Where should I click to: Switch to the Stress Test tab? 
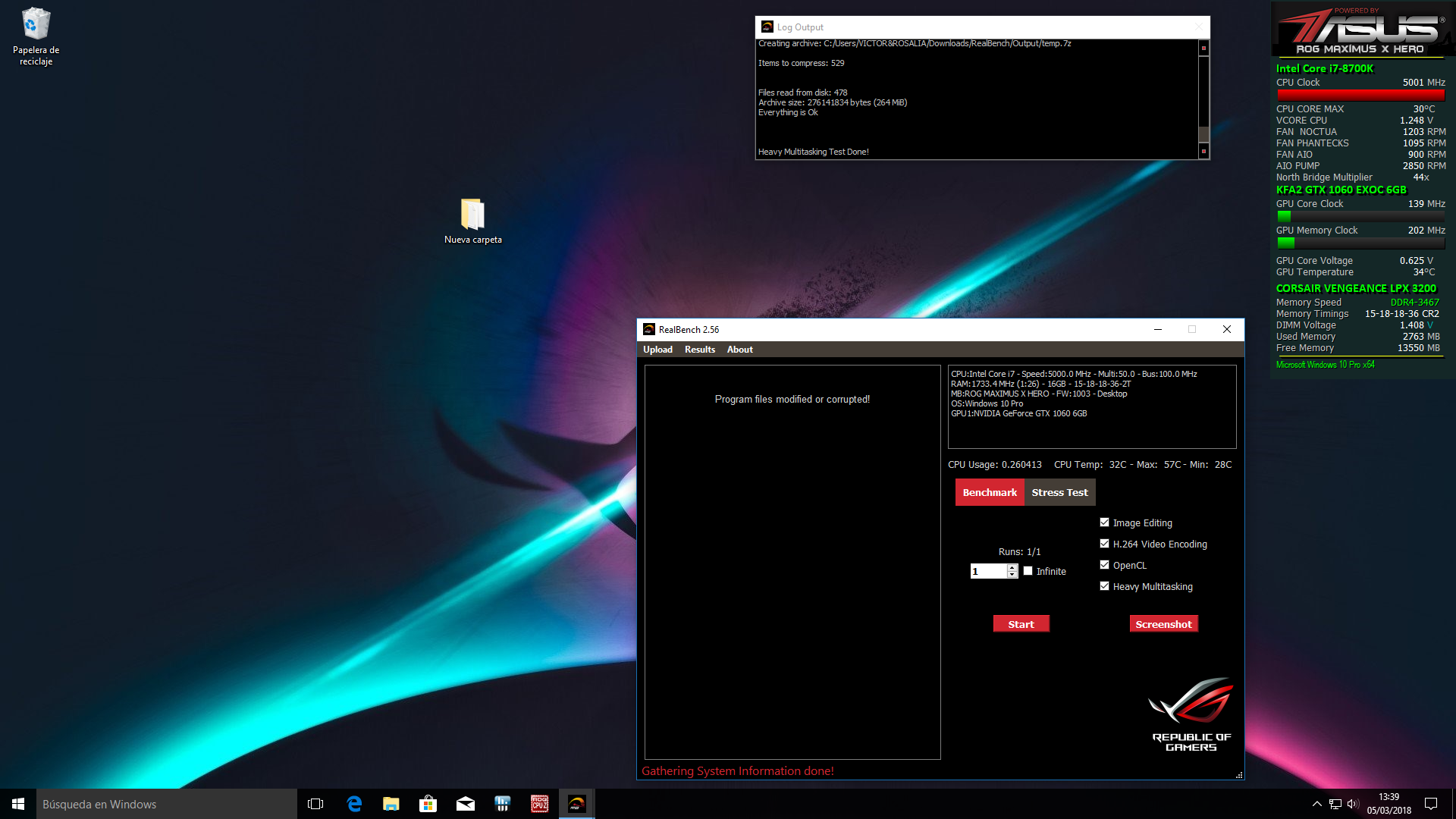1059,492
